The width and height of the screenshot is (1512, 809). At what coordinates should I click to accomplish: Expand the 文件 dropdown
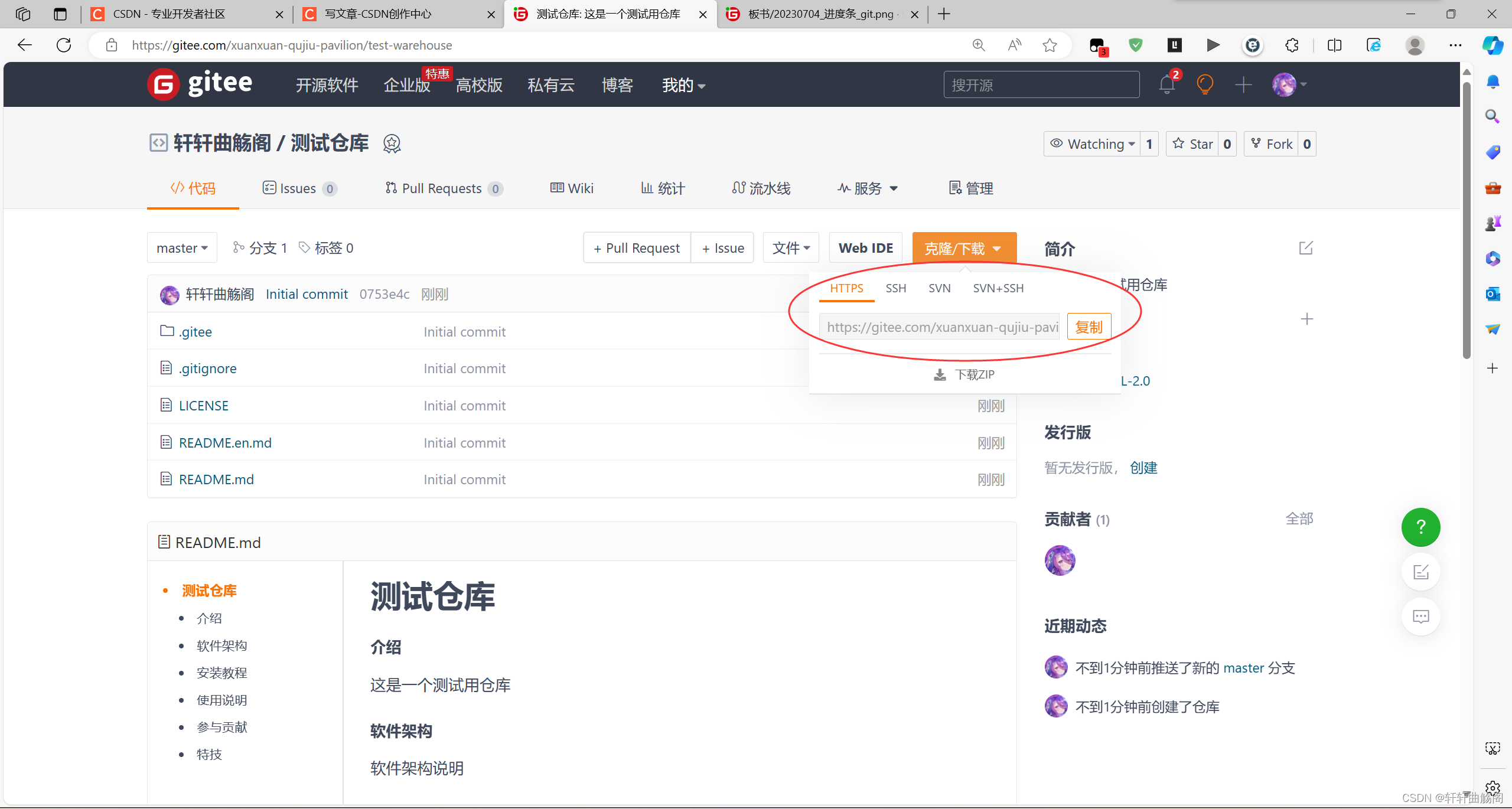click(x=791, y=248)
